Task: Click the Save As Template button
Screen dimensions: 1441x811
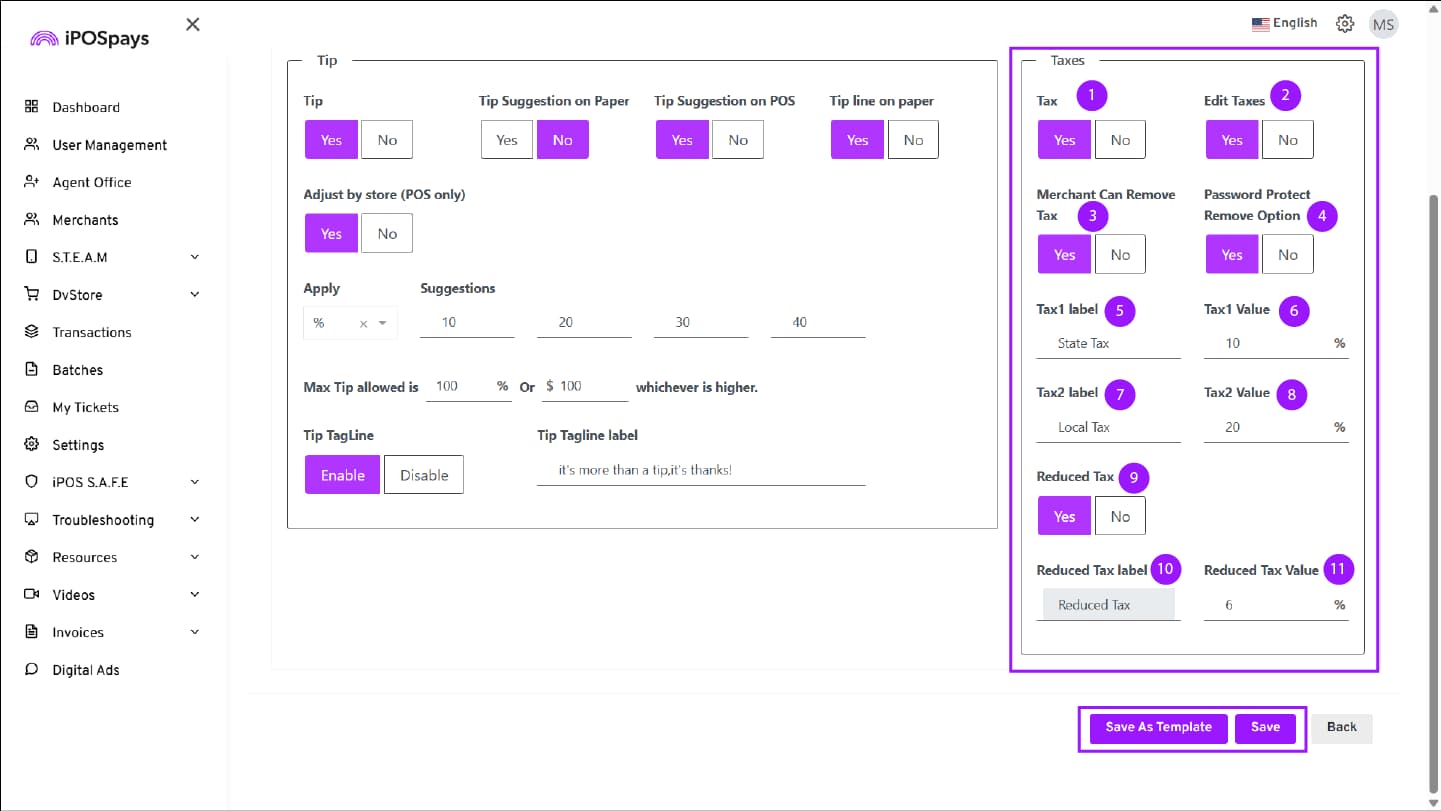Action: pos(1158,728)
